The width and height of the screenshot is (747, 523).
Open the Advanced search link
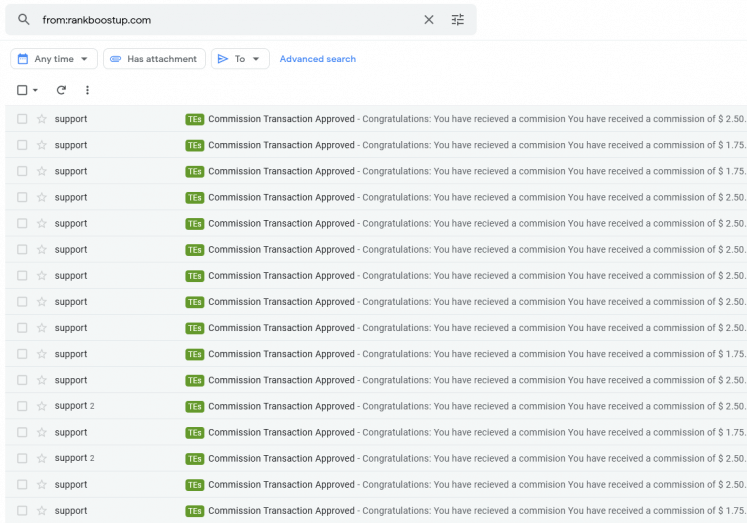318,59
